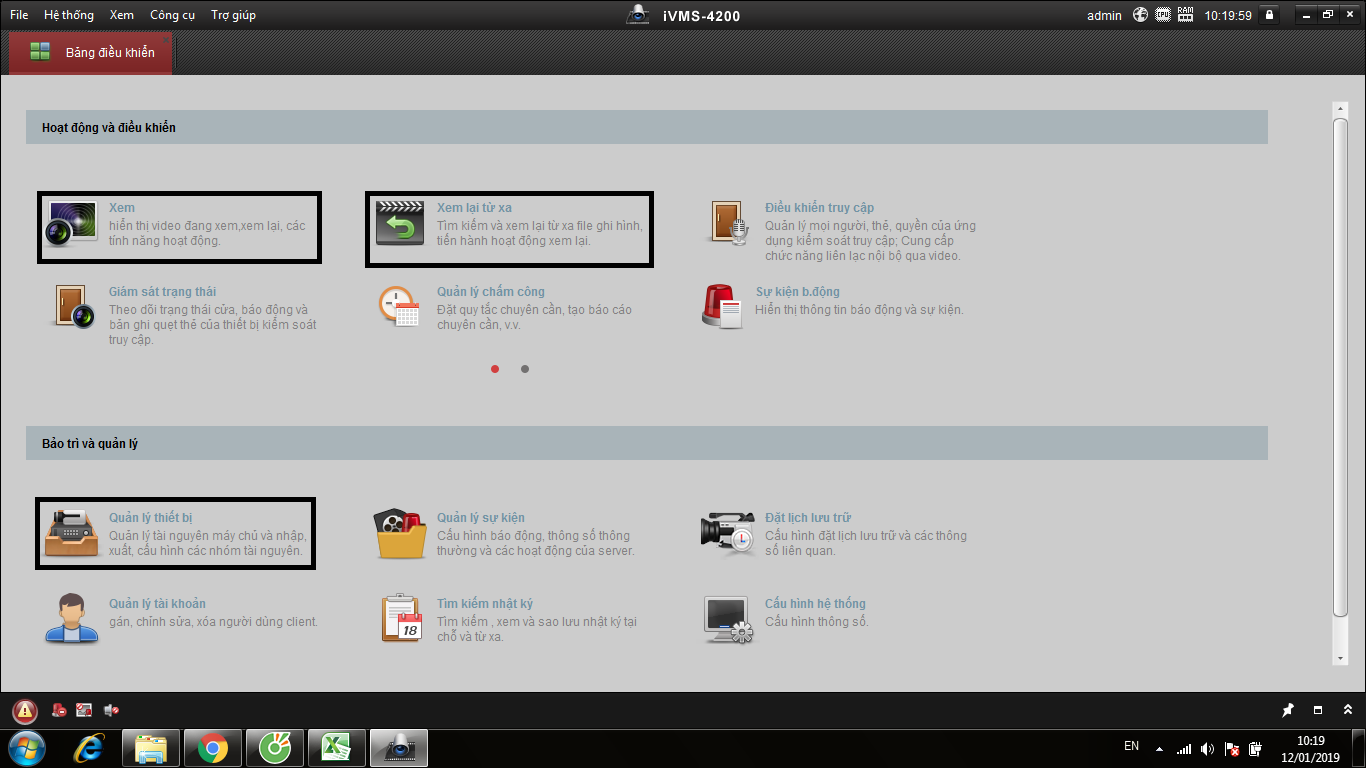Viewport: 1366px width, 768px height.
Task: Open the Hệ thống menu
Action: tap(69, 15)
